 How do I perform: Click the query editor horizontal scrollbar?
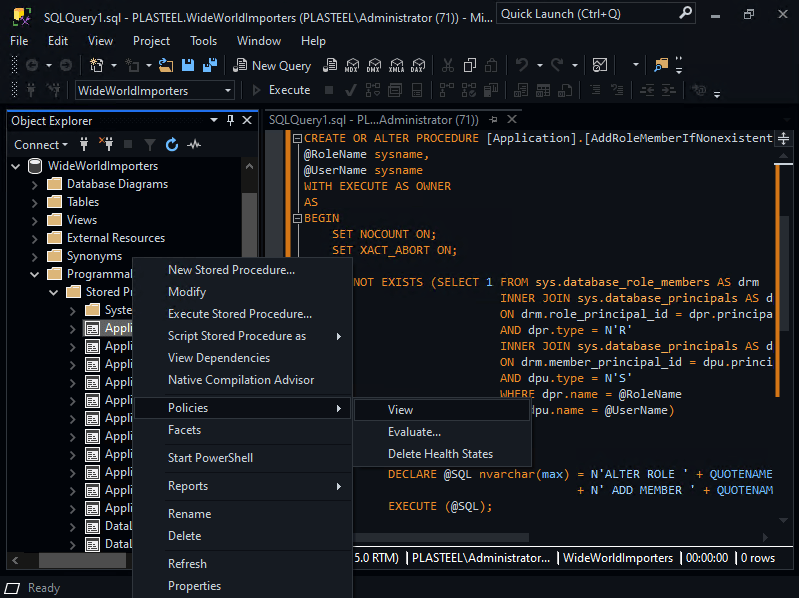point(442,537)
